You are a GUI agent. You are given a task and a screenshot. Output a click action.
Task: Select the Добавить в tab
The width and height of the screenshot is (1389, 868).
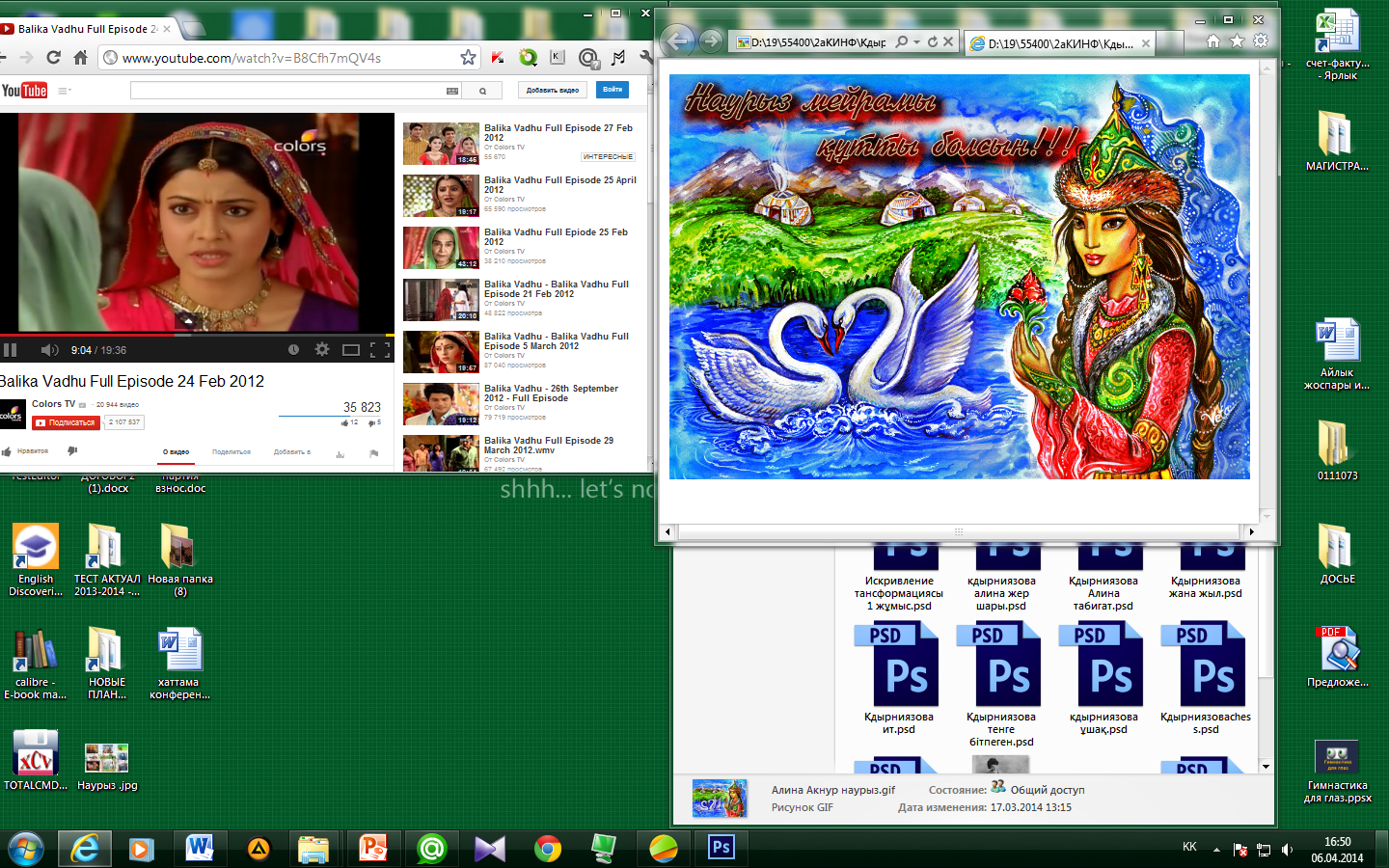pyautogui.click(x=291, y=451)
